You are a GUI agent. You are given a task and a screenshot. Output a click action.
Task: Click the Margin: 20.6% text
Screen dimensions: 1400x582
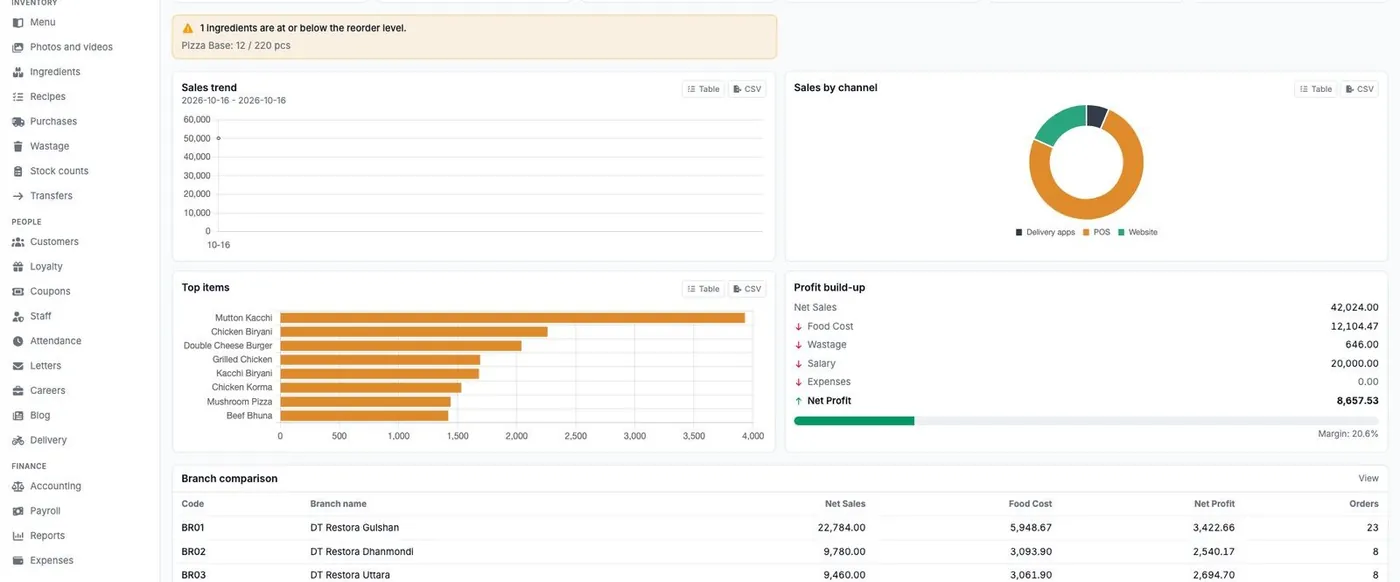coord(1348,434)
